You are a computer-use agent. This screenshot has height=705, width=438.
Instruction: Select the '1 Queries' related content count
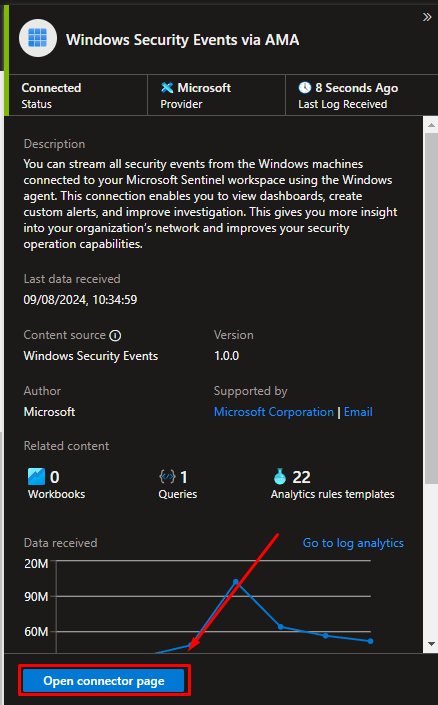(178, 484)
